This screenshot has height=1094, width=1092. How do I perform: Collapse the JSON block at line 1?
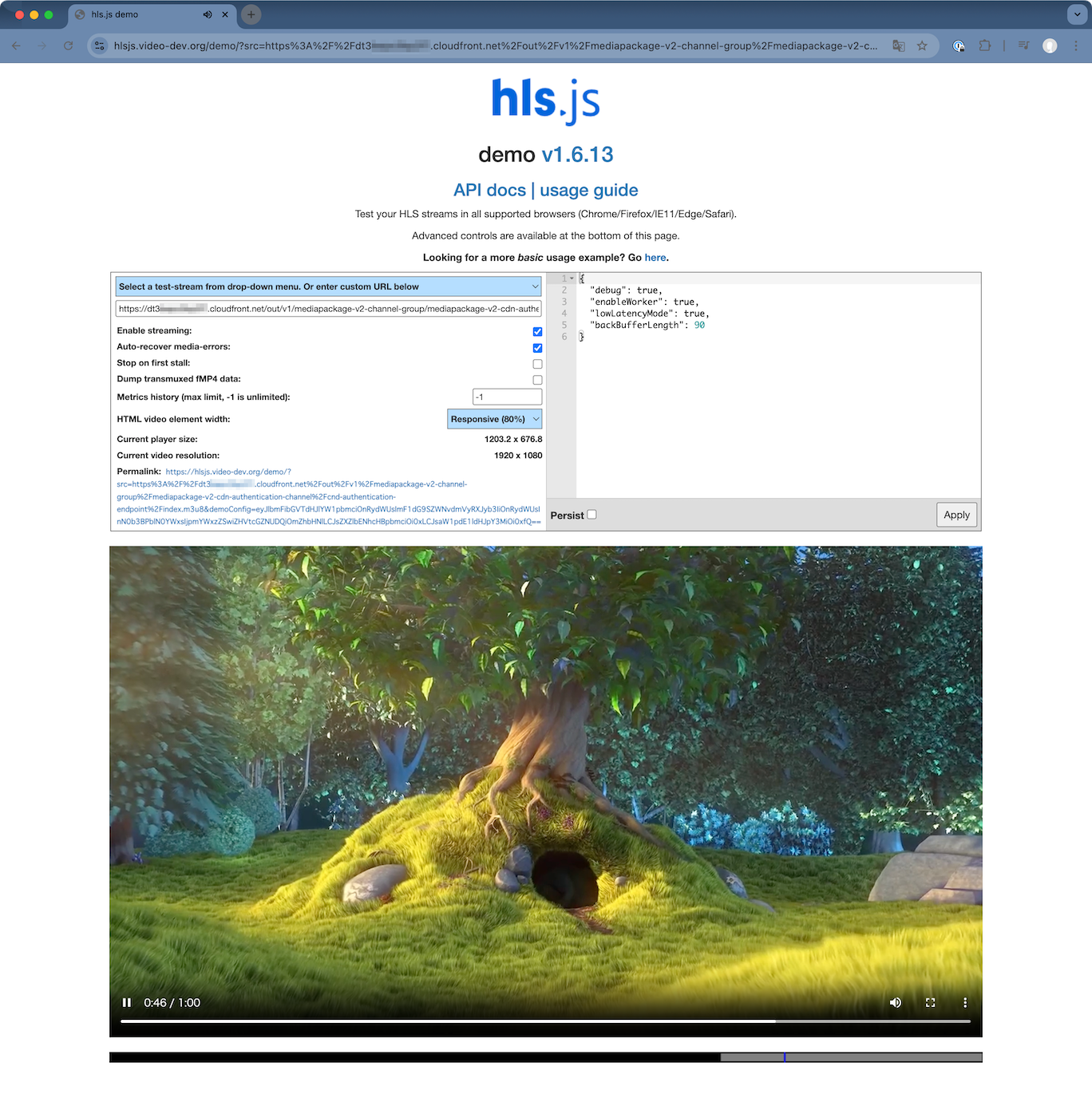tap(572, 278)
